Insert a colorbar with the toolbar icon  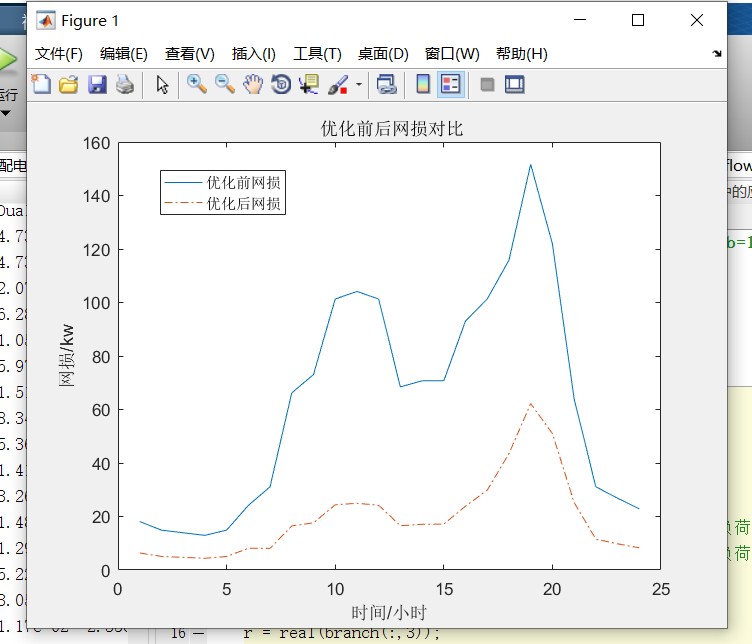point(423,84)
